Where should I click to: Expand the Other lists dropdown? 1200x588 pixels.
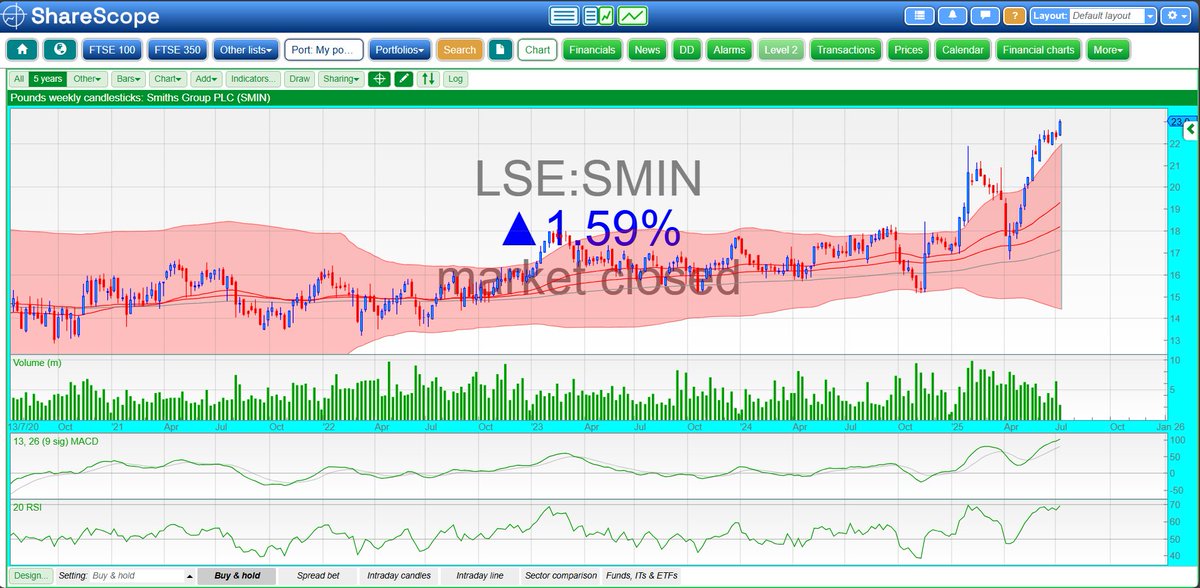245,50
